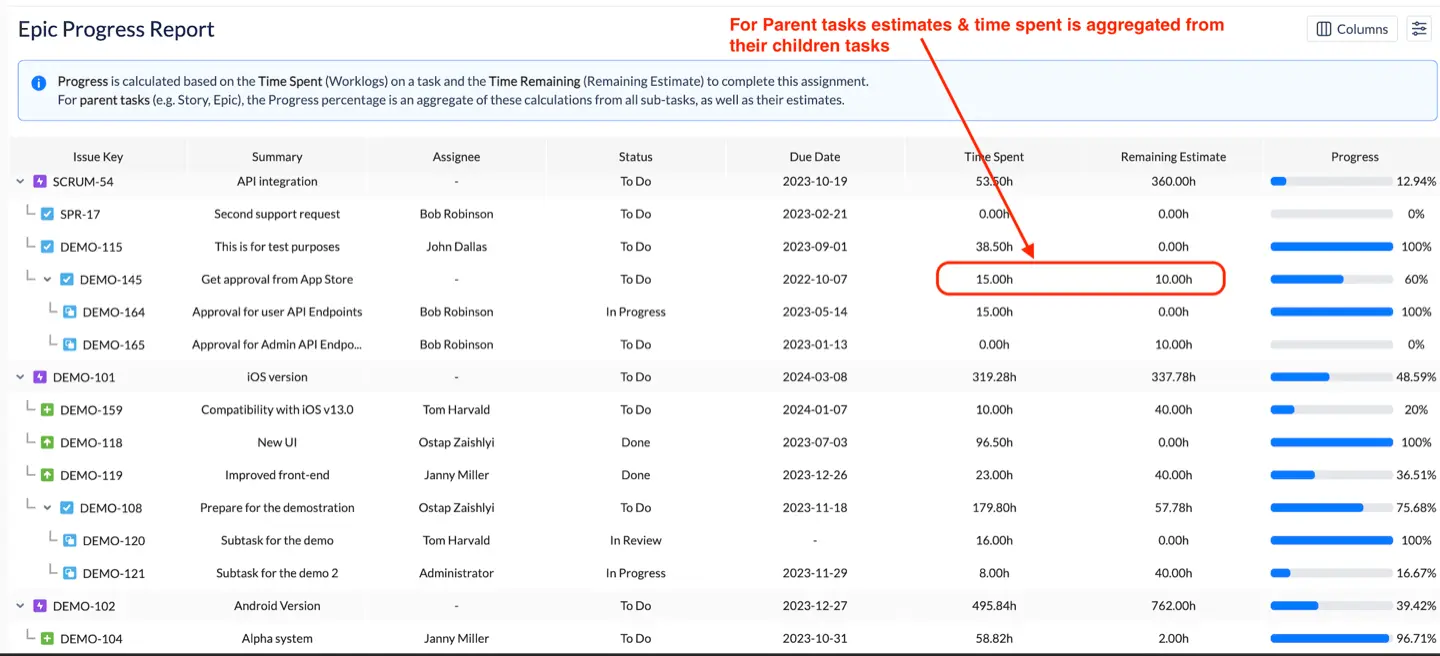Click the summary 'Get approval from App Store'
The height and width of the screenshot is (656, 1440).
(x=277, y=280)
